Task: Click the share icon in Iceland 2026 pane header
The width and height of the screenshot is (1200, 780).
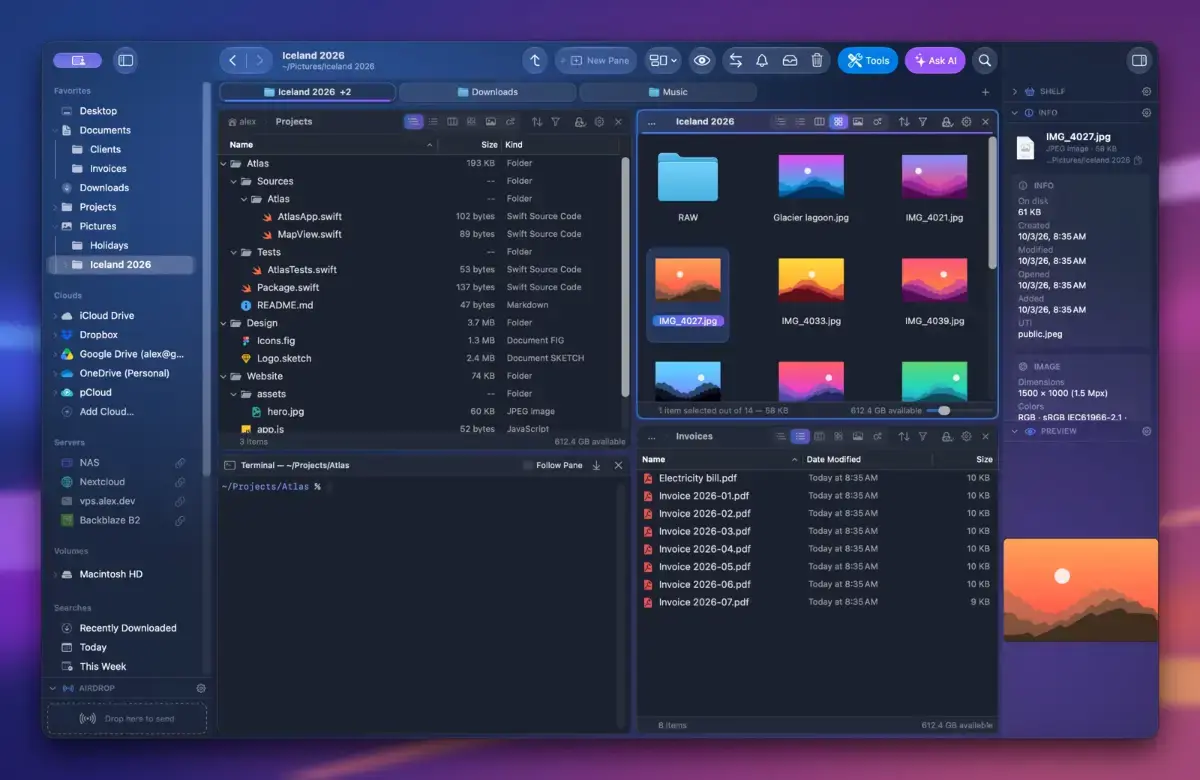Action: (877, 122)
